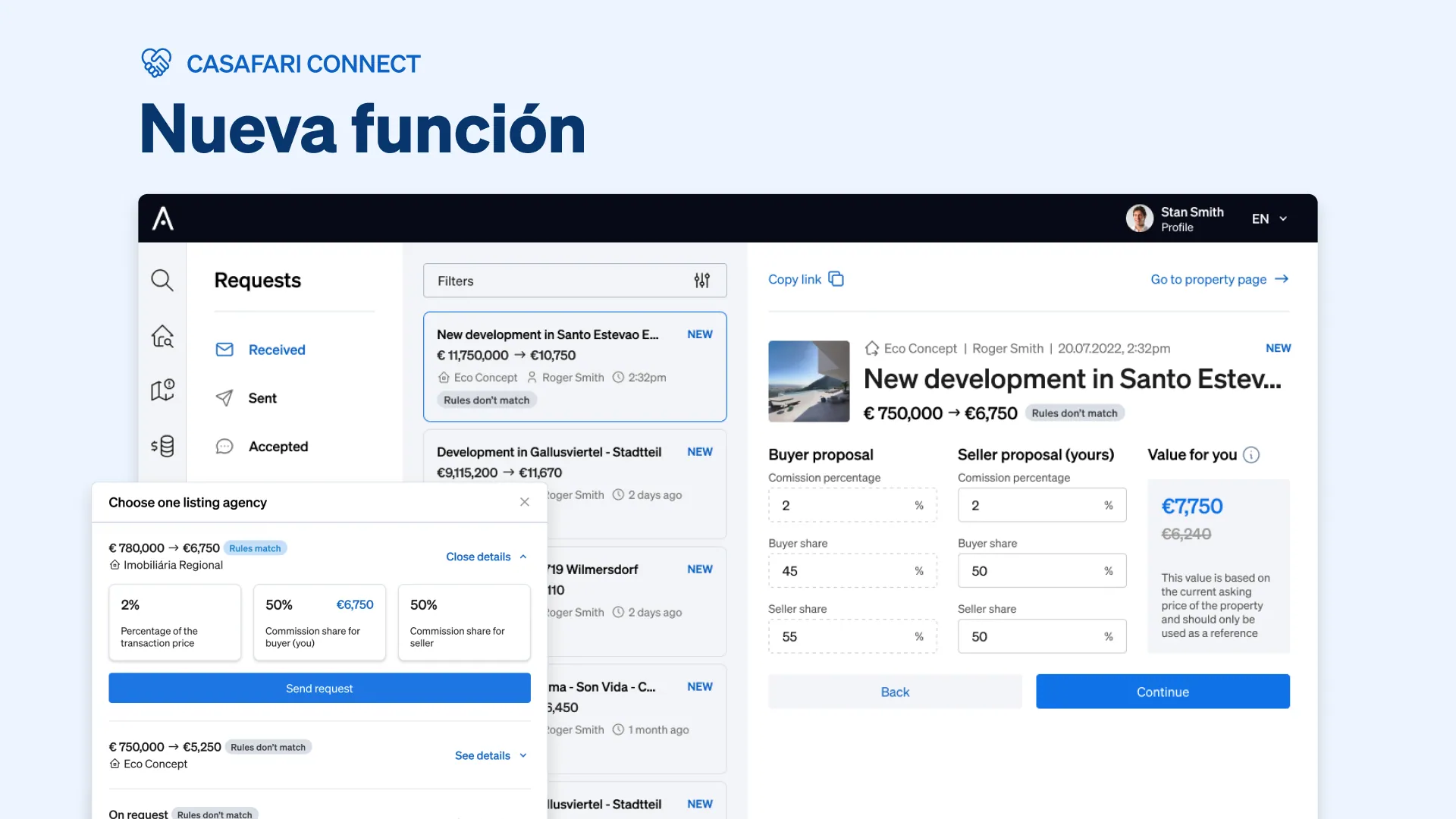Edit seller proposal Buyer share field
The height and width of the screenshot is (819, 1456).
[1042, 571]
